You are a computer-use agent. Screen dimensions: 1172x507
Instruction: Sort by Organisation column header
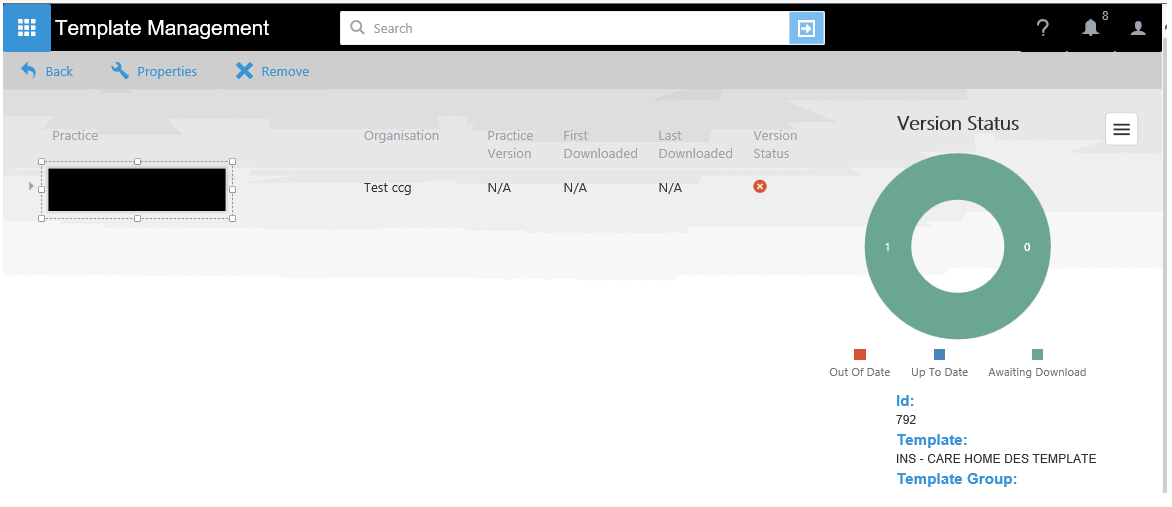click(x=401, y=136)
